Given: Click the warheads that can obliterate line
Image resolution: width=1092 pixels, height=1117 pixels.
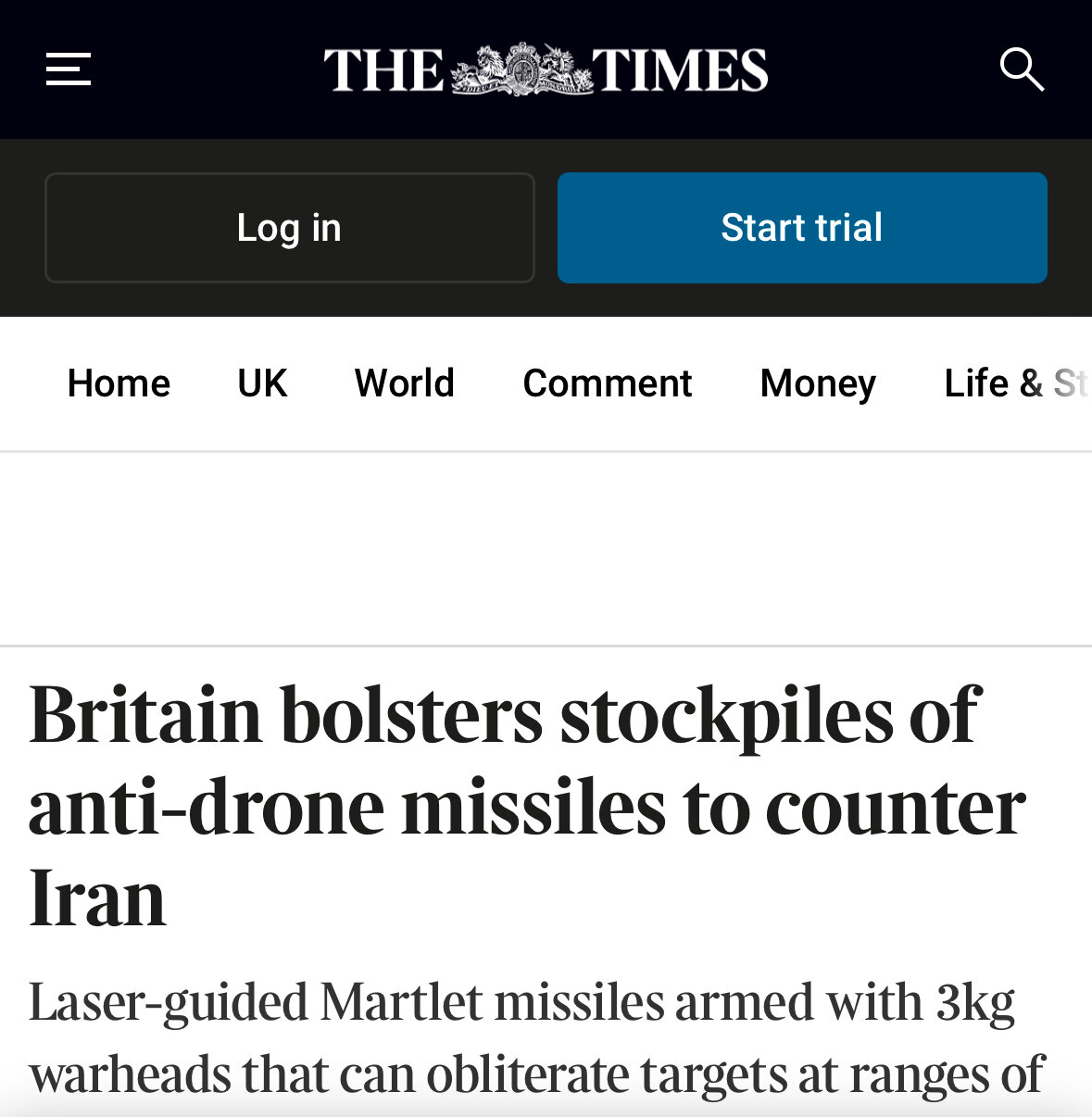Looking at the screenshot, I should point(537,1075).
